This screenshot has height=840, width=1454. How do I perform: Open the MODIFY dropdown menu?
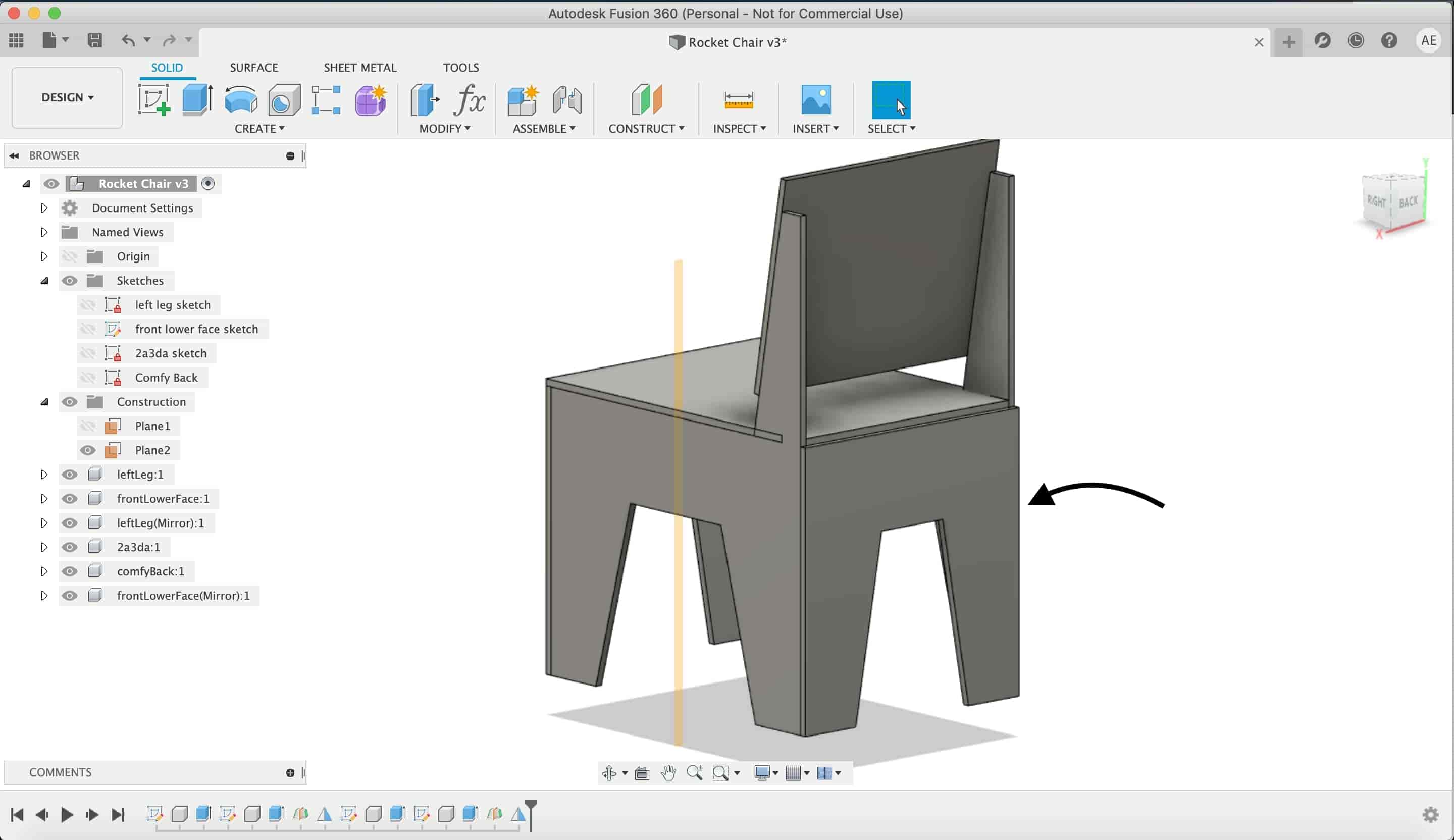click(444, 129)
